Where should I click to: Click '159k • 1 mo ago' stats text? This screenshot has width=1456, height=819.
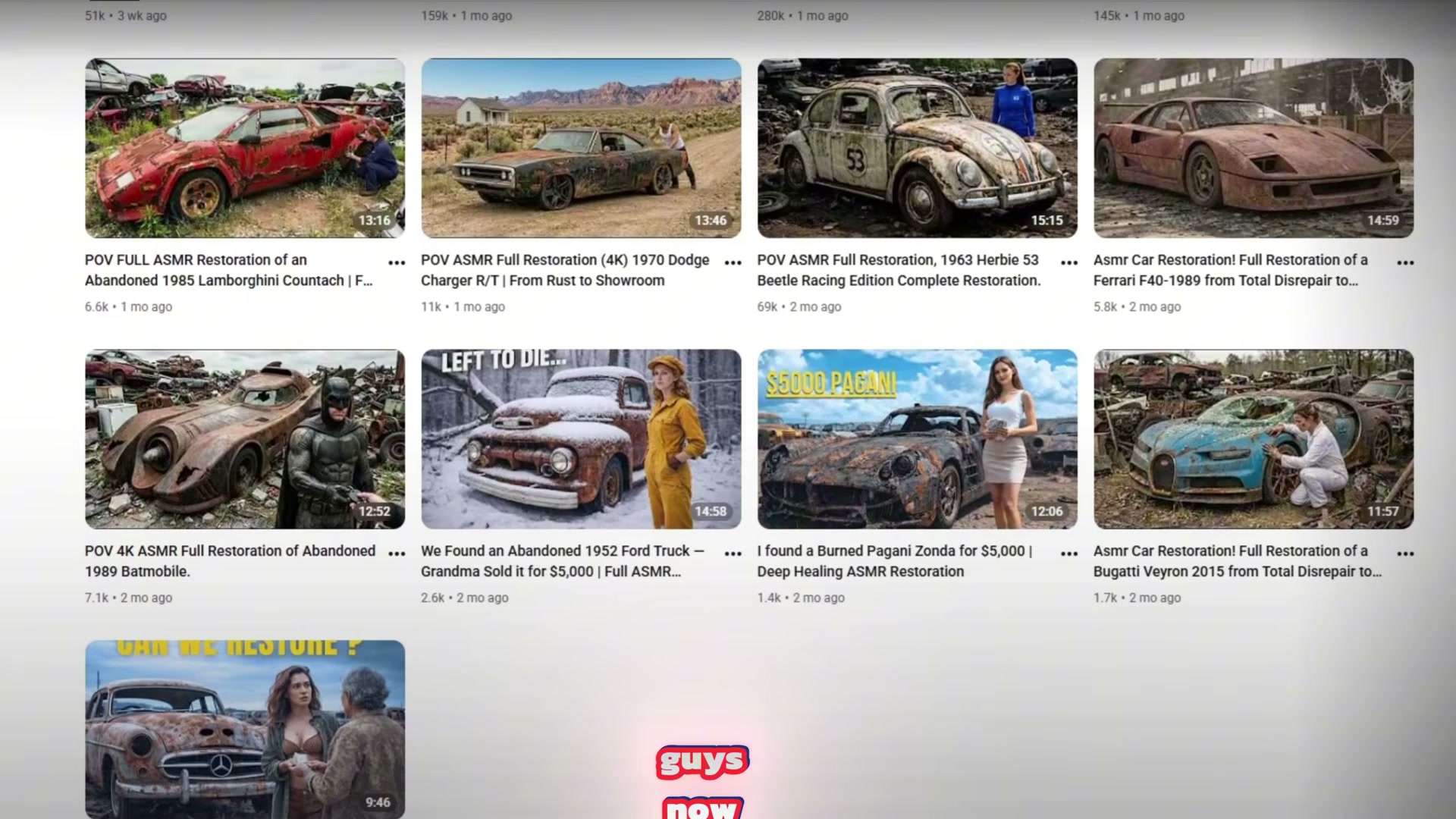[x=467, y=16]
